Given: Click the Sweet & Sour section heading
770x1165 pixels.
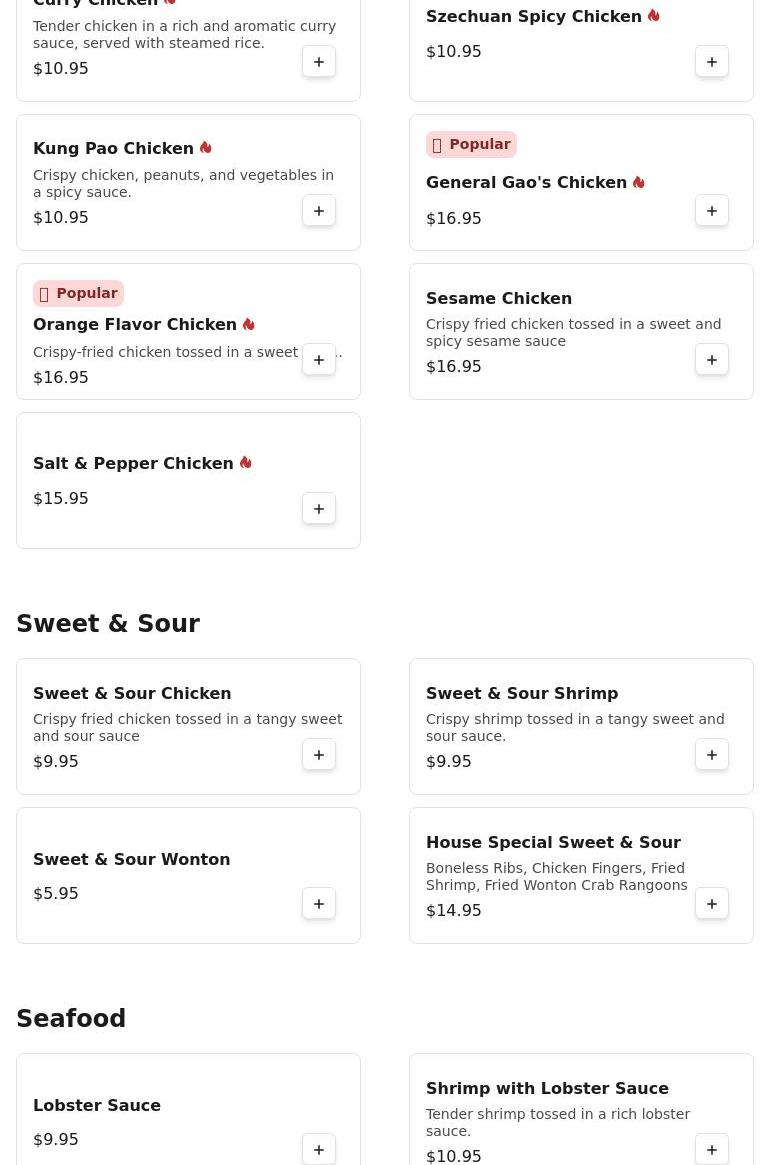Looking at the screenshot, I should (x=108, y=624).
